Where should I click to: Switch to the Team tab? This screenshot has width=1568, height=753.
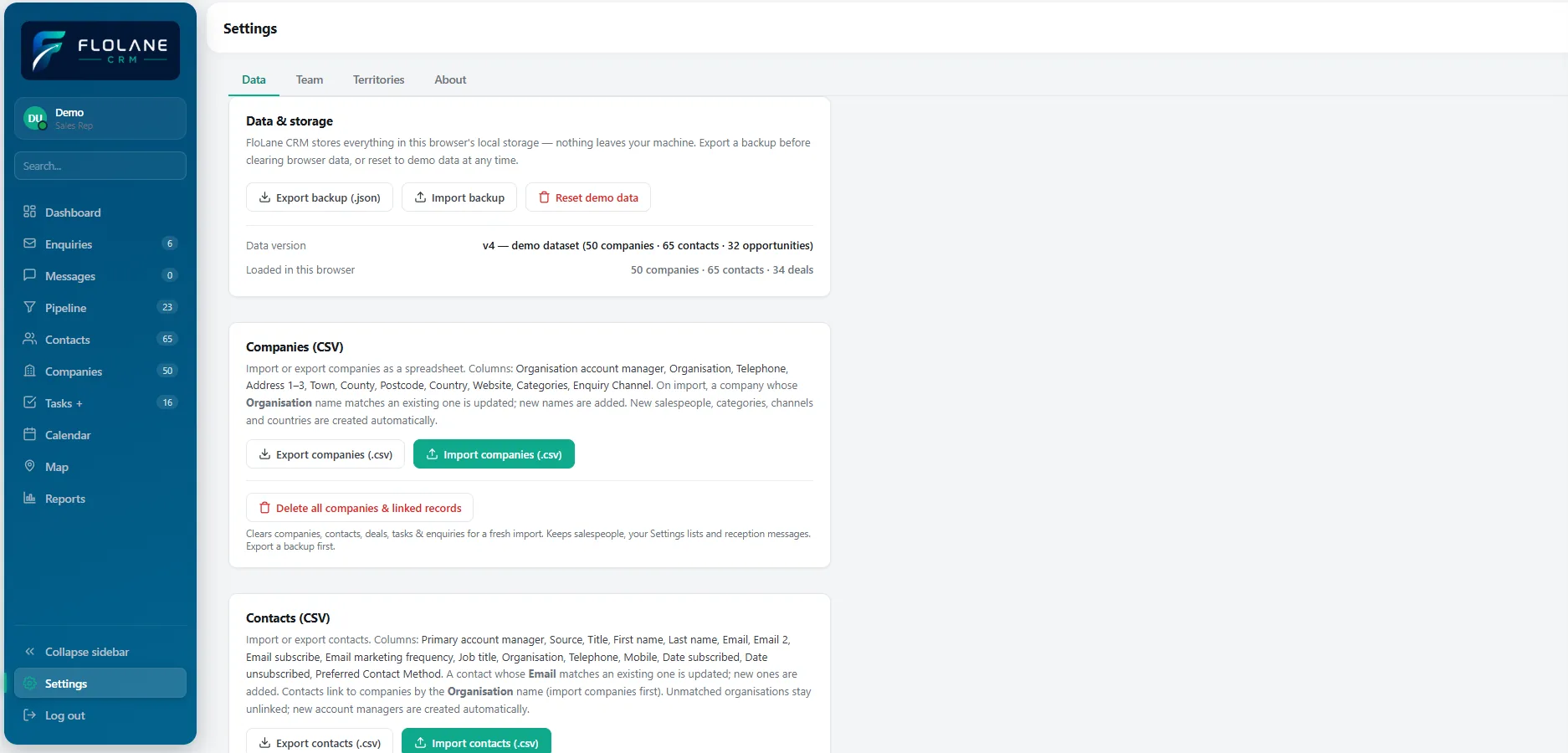310,79
